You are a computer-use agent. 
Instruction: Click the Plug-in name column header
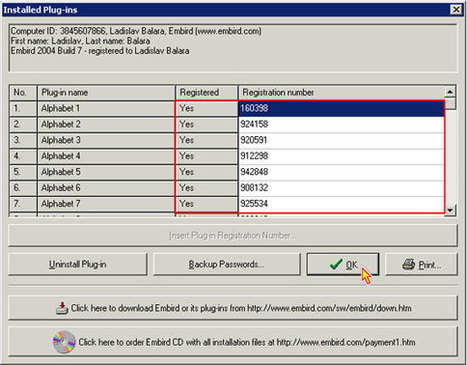106,92
